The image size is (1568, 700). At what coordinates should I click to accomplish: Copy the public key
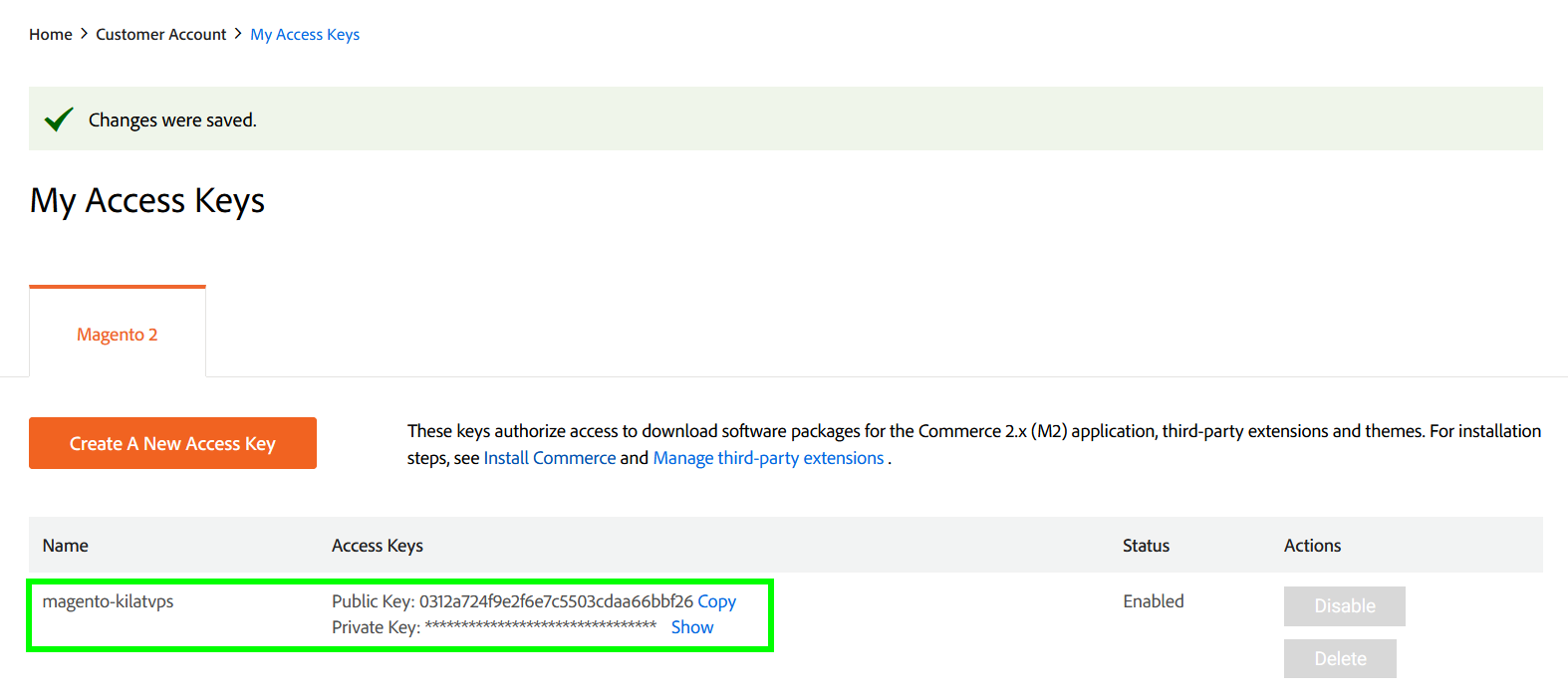coord(716,601)
